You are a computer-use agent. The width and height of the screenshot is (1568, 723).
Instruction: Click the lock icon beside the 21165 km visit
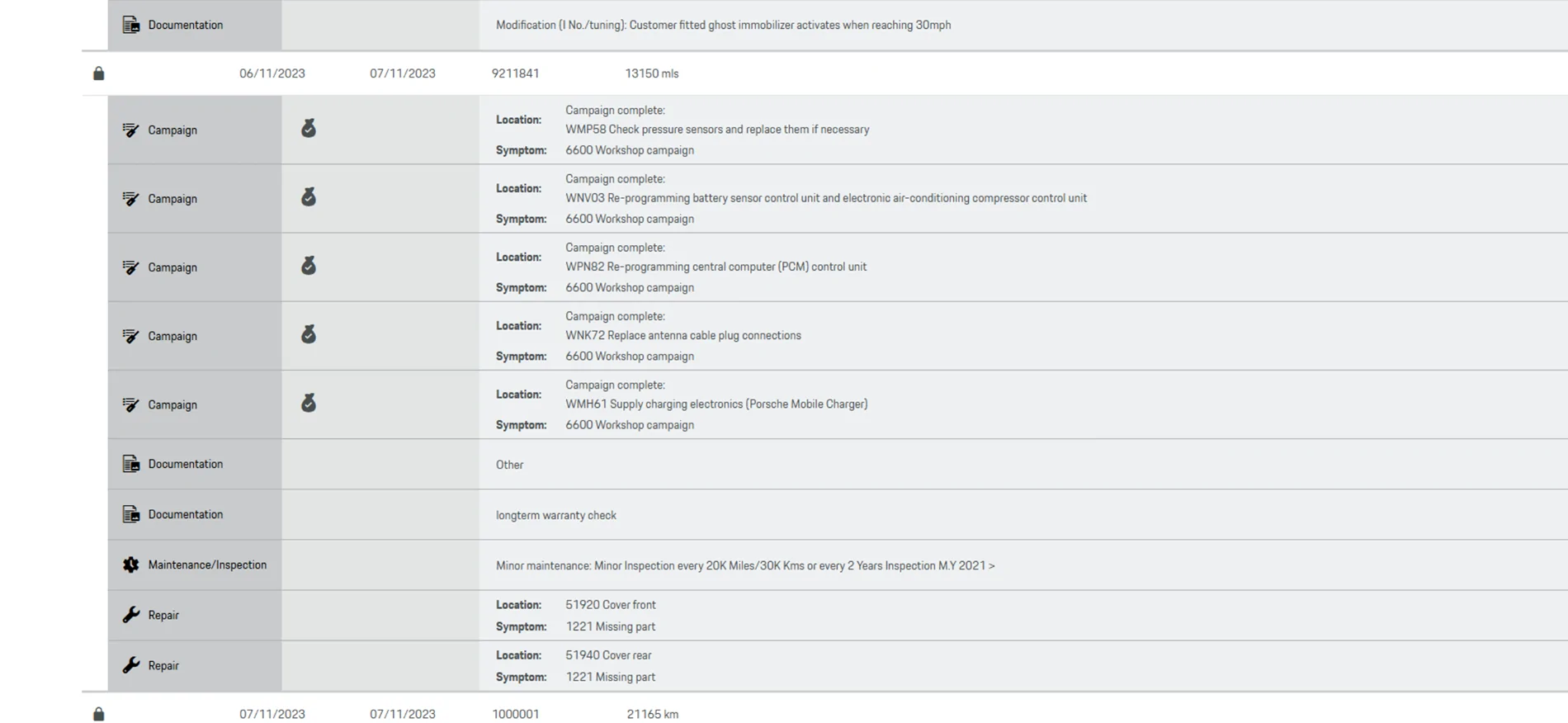tap(98, 714)
